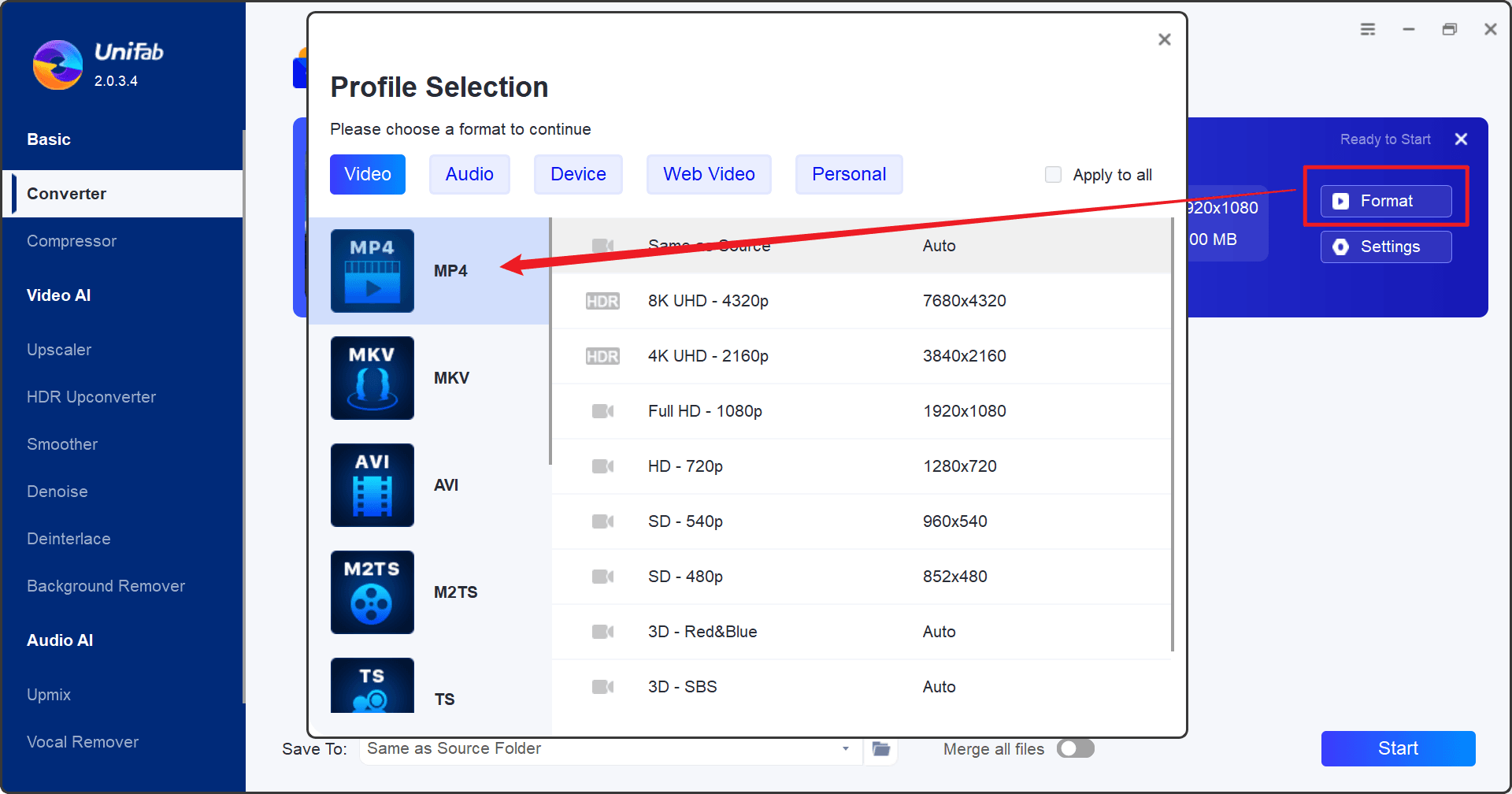Pick the AVI format icon
Viewport: 1512px width, 794px height.
372,484
